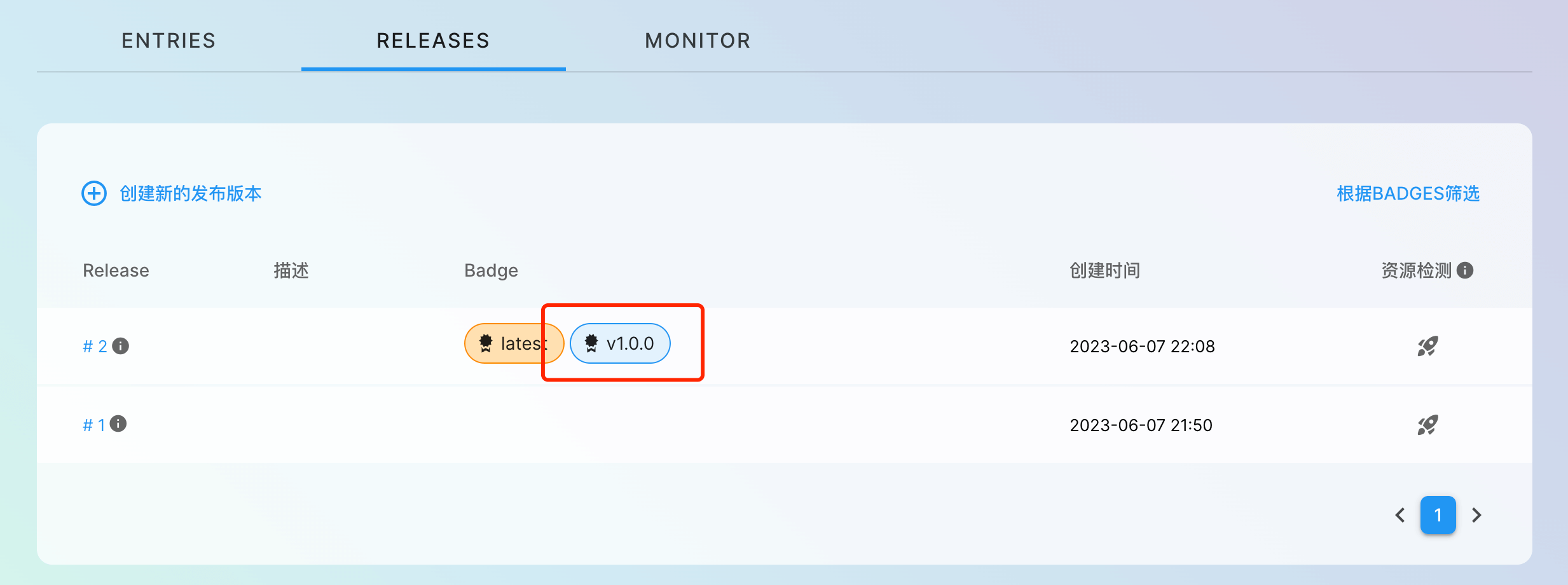
Task: Go to next page with right chevron
Action: (1476, 515)
